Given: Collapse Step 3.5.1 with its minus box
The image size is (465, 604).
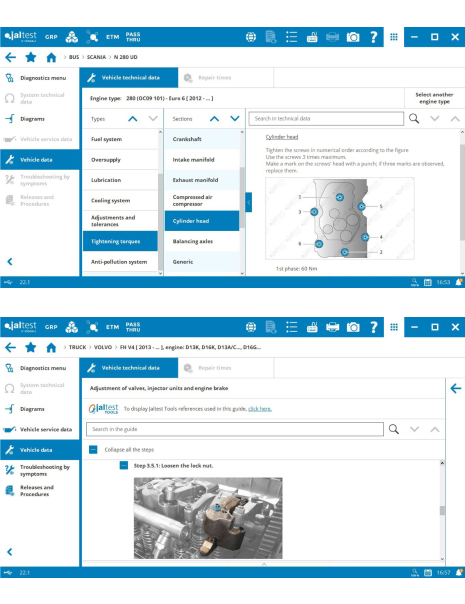Looking at the screenshot, I should [x=124, y=466].
